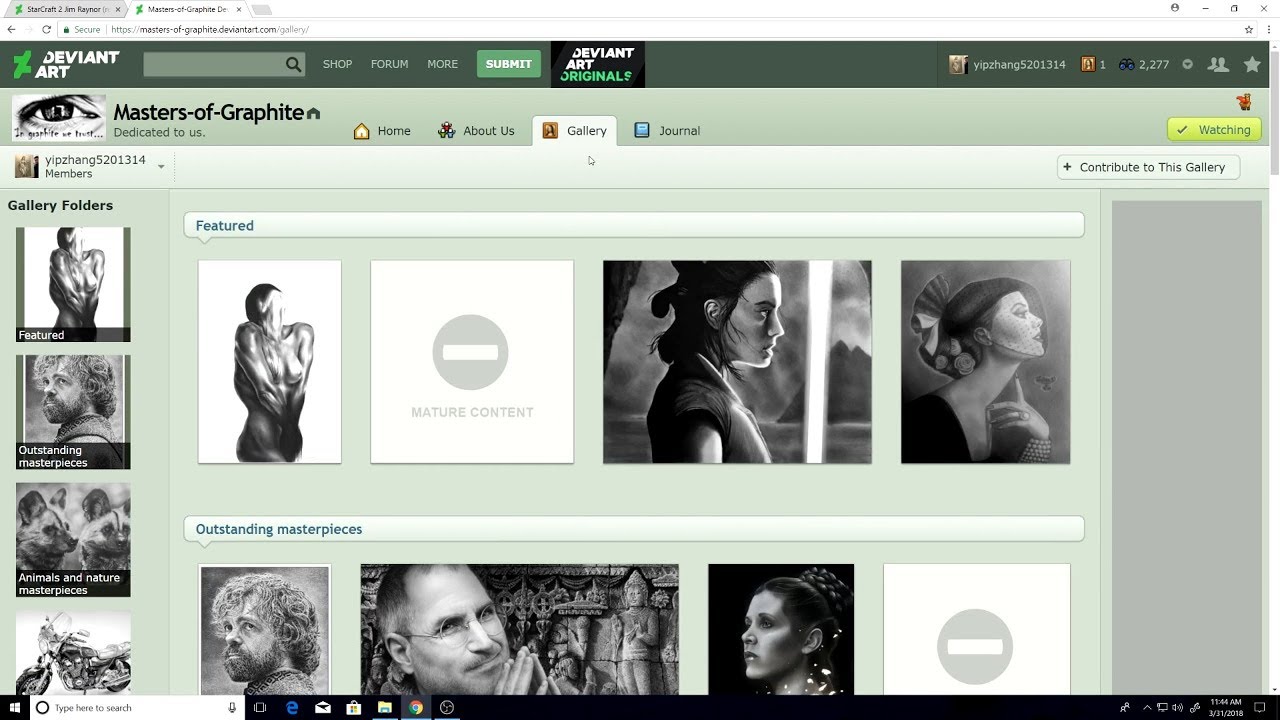
Task: Click the group icon beside Masters-of-Graphite title
Action: 313,114
